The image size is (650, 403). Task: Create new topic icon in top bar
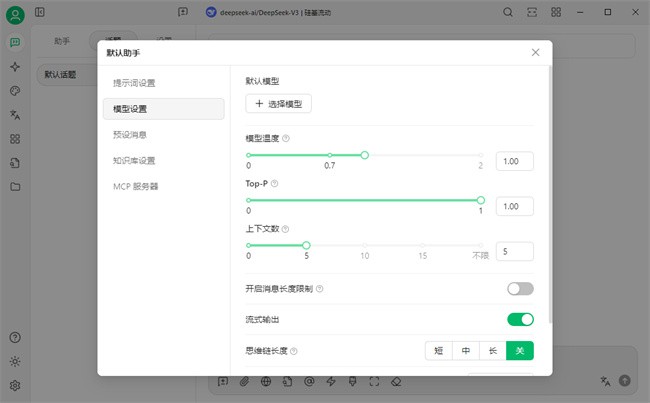pyautogui.click(x=183, y=12)
